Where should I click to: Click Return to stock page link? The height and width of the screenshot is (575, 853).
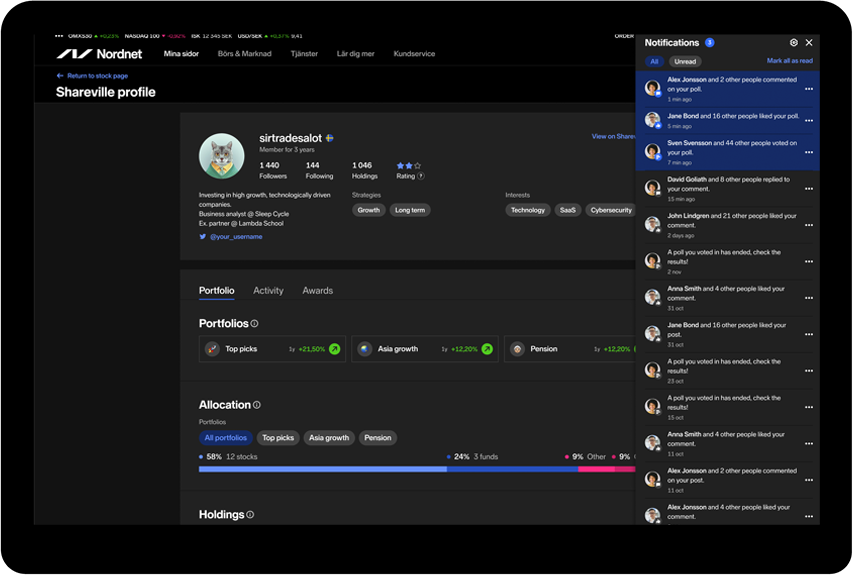tap(97, 76)
